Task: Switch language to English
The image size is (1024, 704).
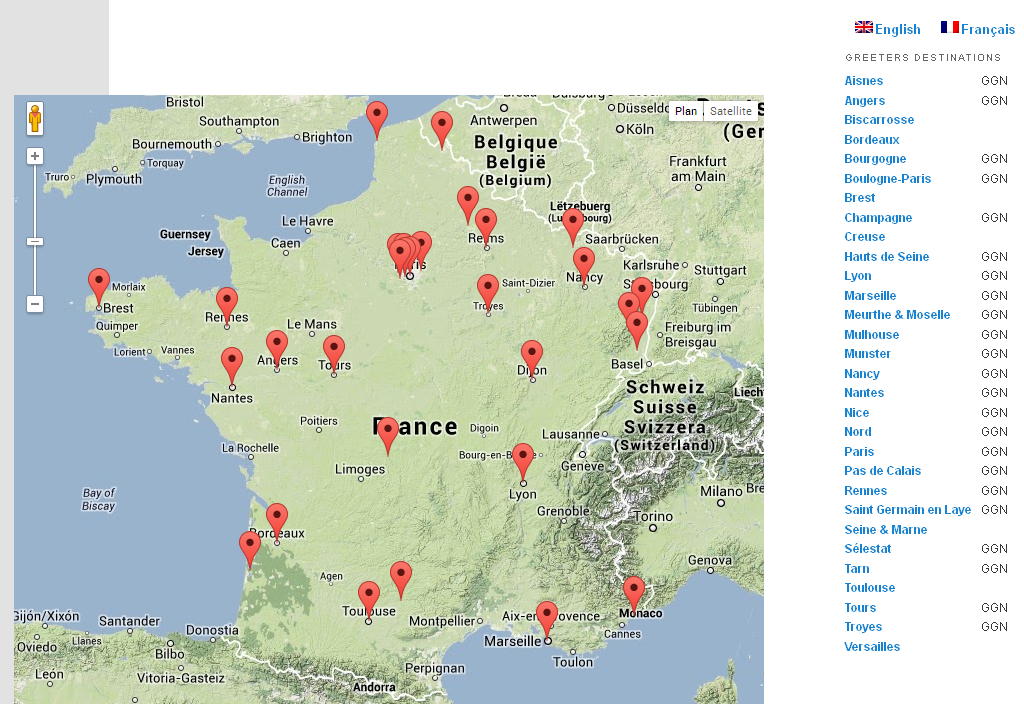Action: coord(888,29)
